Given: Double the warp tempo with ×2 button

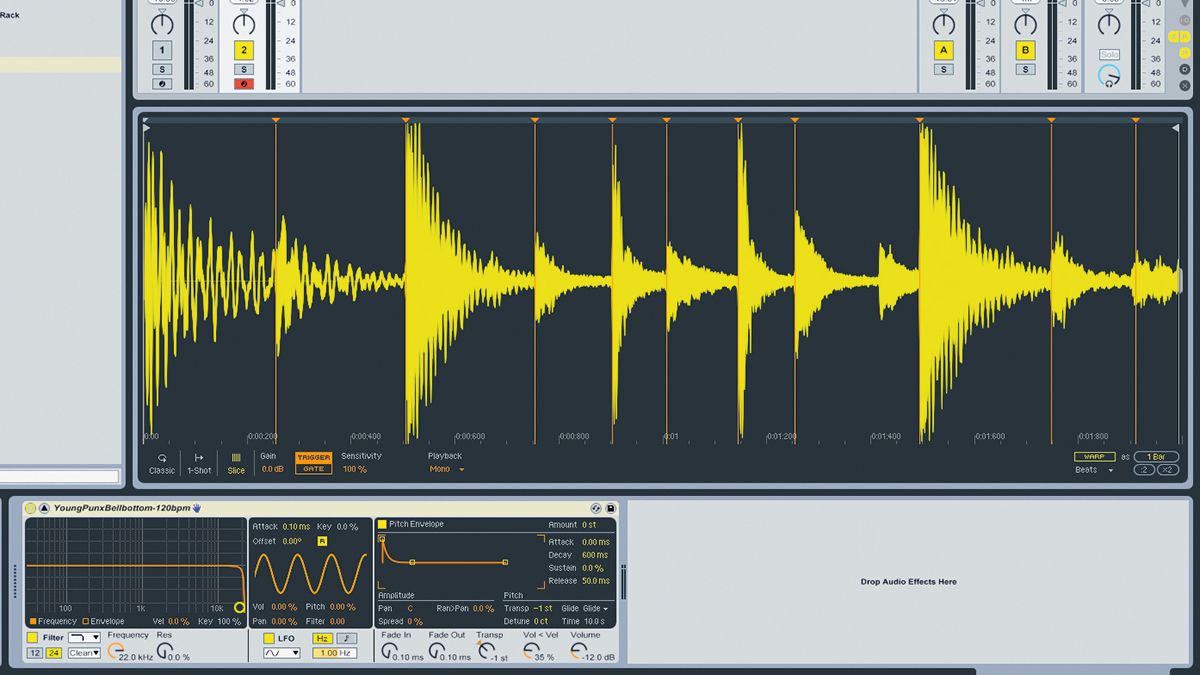Looking at the screenshot, I should (x=1170, y=469).
